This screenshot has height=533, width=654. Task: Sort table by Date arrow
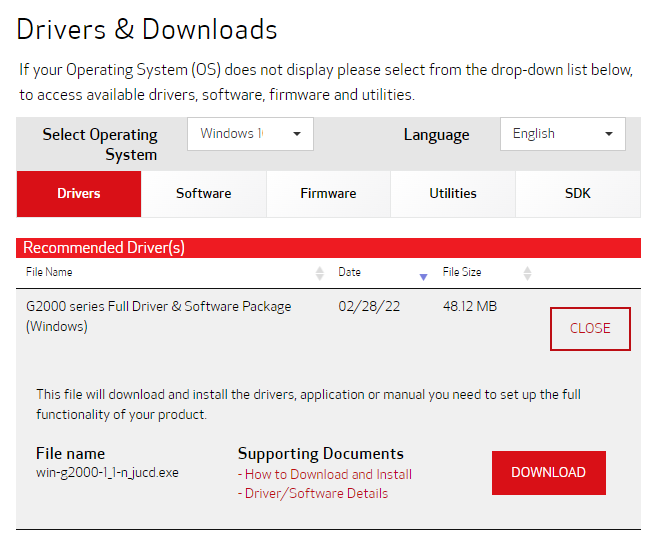(x=423, y=277)
